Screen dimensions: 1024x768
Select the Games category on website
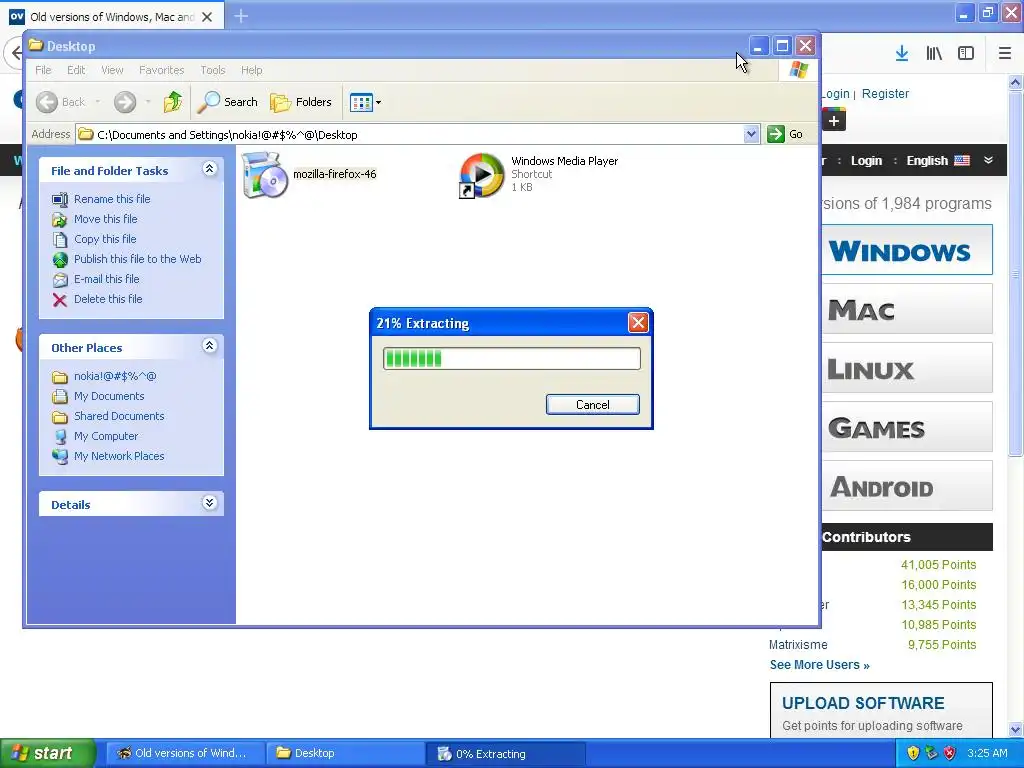pyautogui.click(x=906, y=427)
